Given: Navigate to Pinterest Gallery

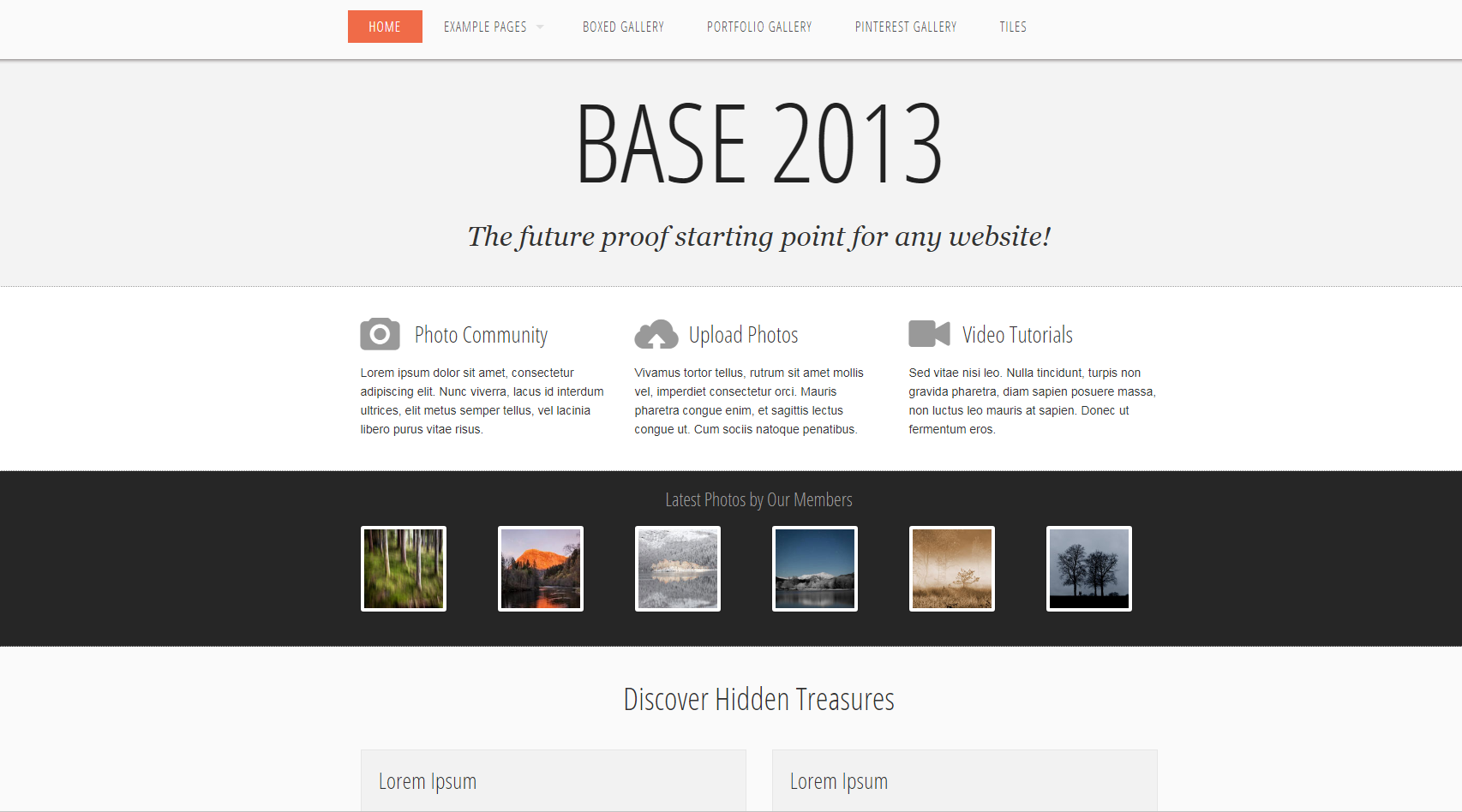Looking at the screenshot, I should 905,27.
